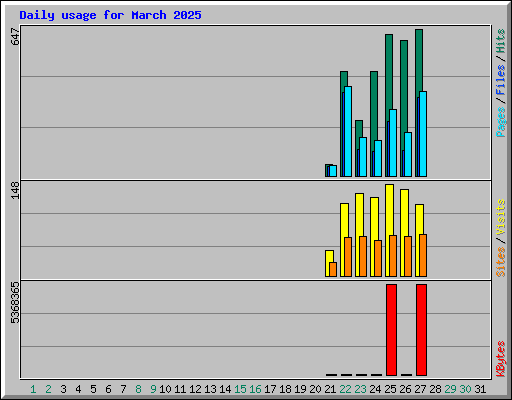
Task: Select day 31 on the axis
Action: 480,389
